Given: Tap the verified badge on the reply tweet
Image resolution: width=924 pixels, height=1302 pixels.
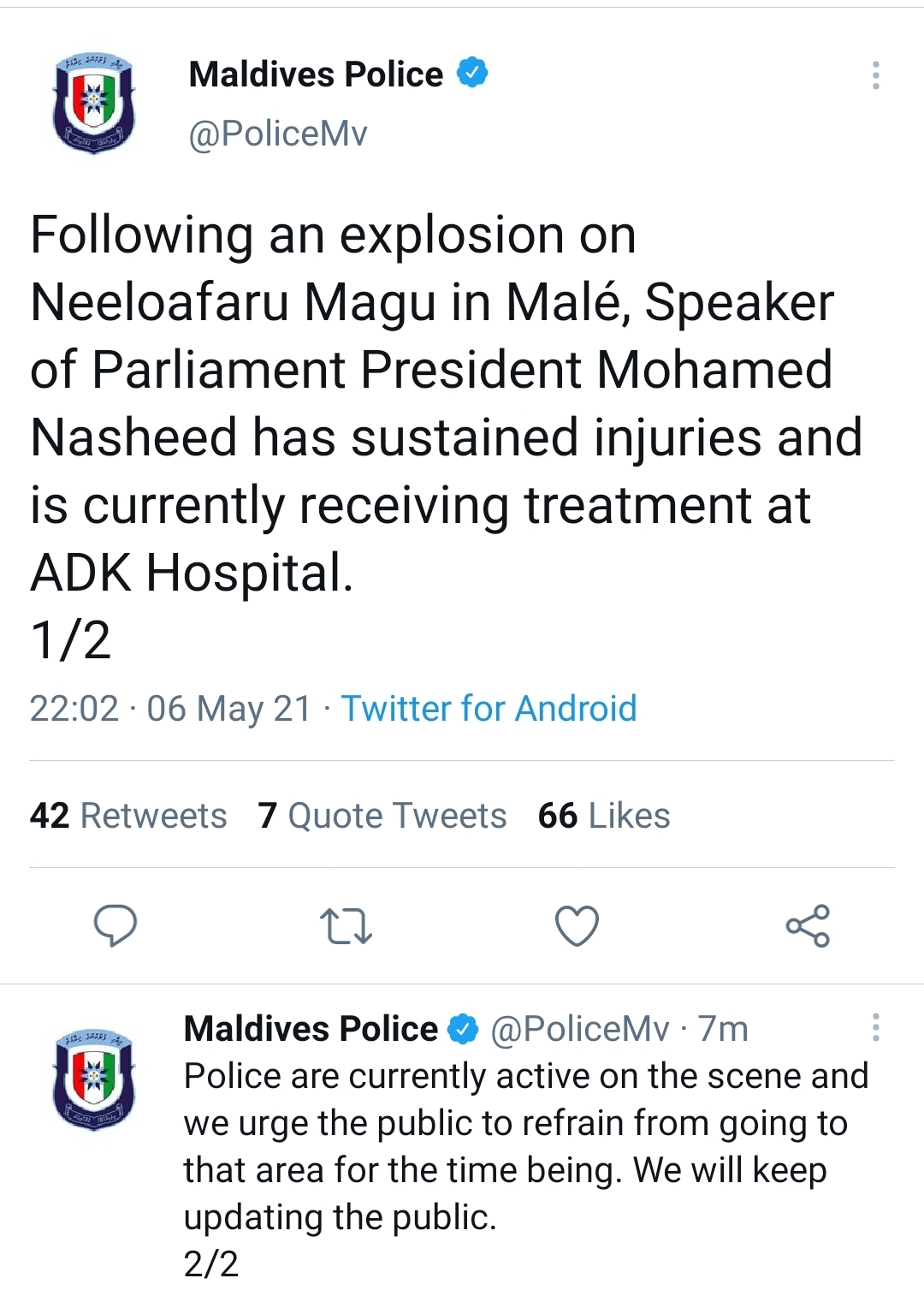Looking at the screenshot, I should click(x=464, y=1028).
